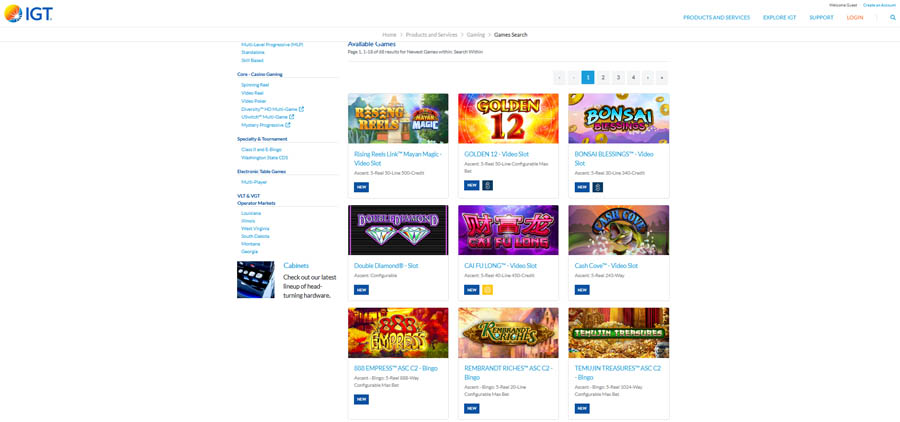Go to previous page pagination arrow
The height and width of the screenshot is (422, 900).
point(574,78)
